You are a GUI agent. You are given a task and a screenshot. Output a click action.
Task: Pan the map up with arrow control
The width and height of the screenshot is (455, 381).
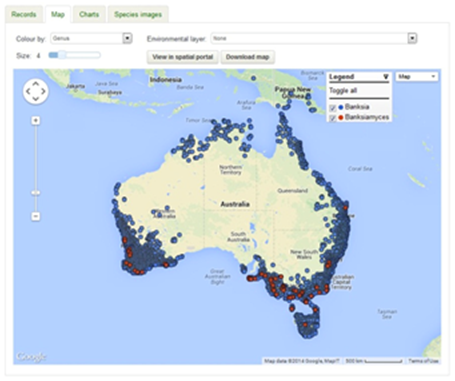point(36,84)
